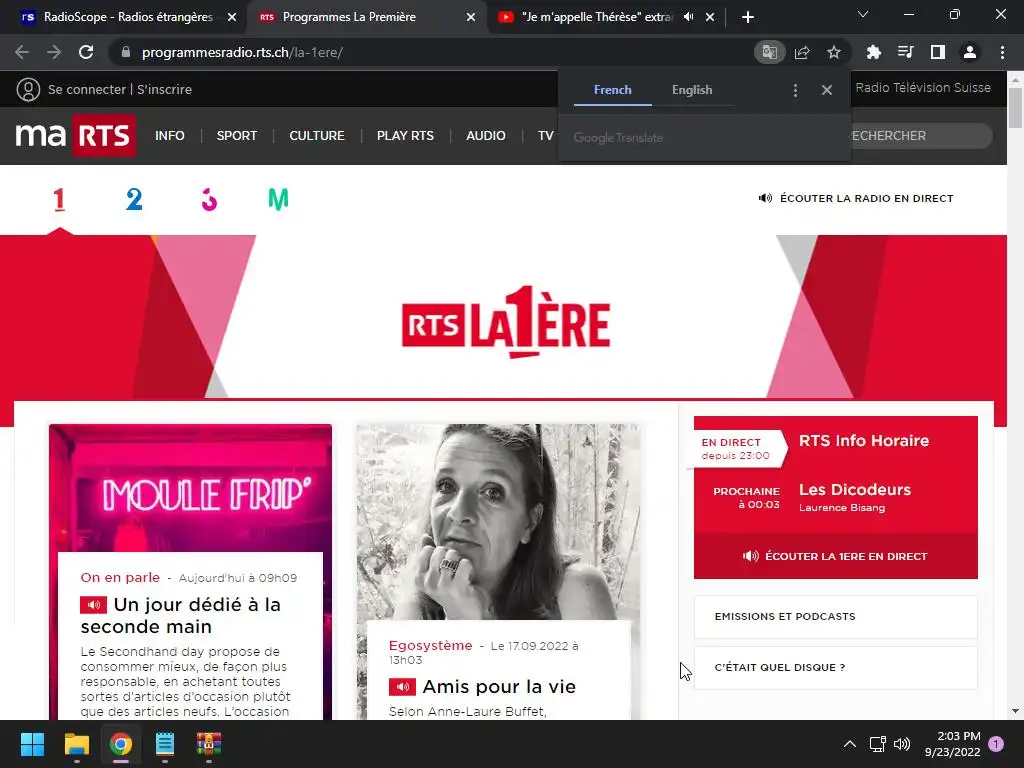Image resolution: width=1024 pixels, height=768 pixels.
Task: Close the YouTube Je m'appelle Thérèse tab
Action: (710, 17)
